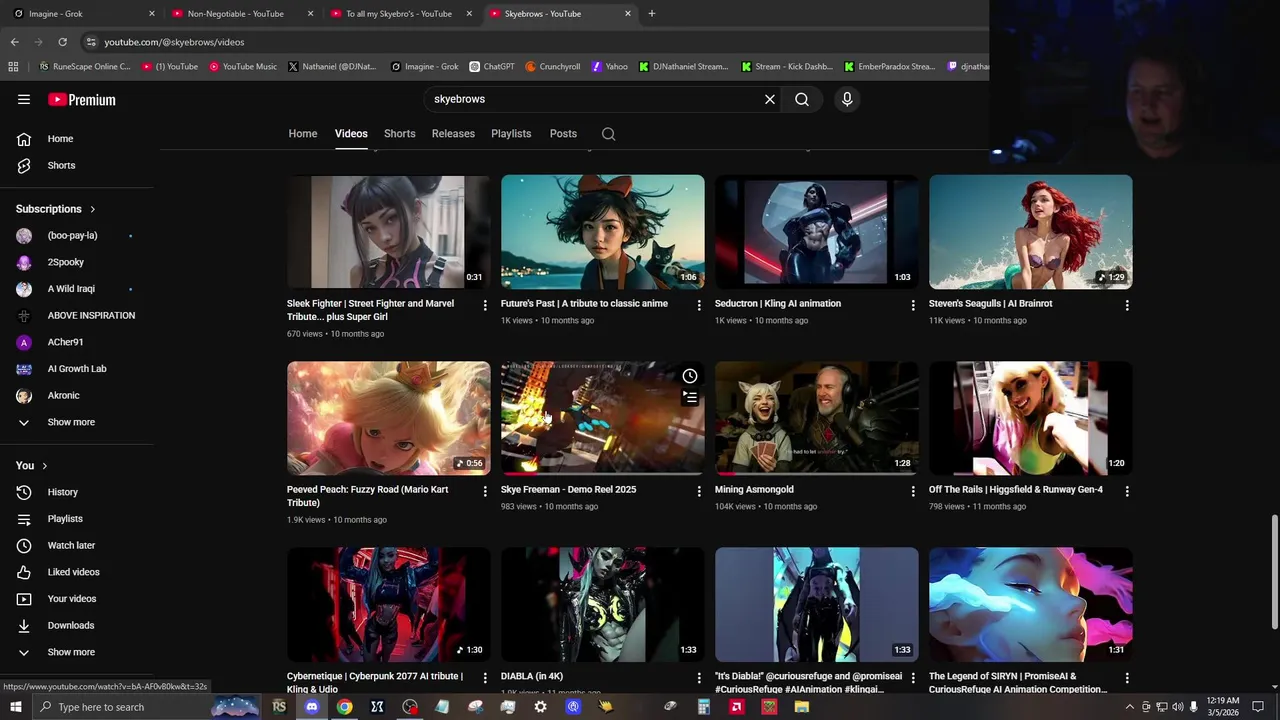Open more options for Skye Freeman Demo Reel
This screenshot has width=1280, height=720.
(699, 491)
